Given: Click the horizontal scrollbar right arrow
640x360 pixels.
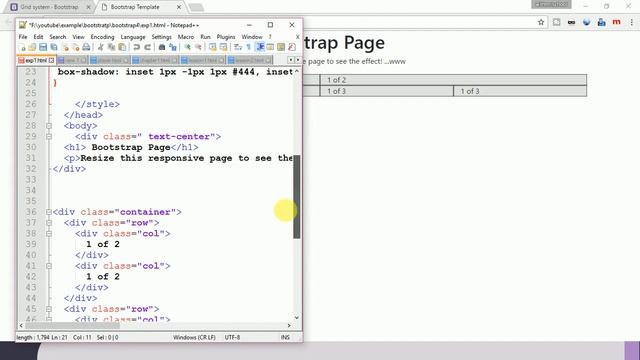Looking at the screenshot, I should click(289, 325).
